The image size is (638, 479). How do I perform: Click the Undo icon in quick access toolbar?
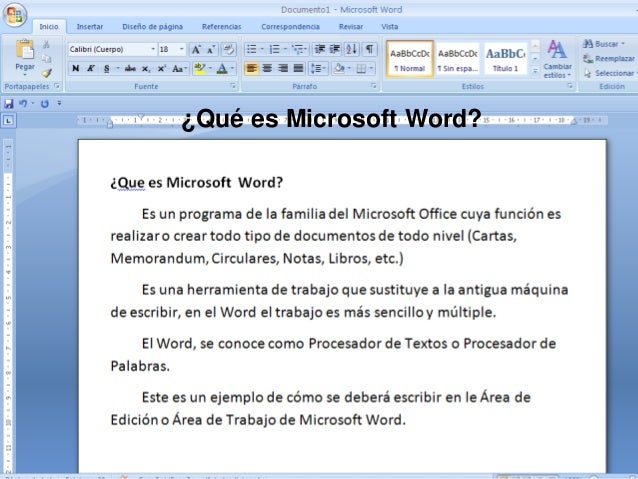coord(23,104)
